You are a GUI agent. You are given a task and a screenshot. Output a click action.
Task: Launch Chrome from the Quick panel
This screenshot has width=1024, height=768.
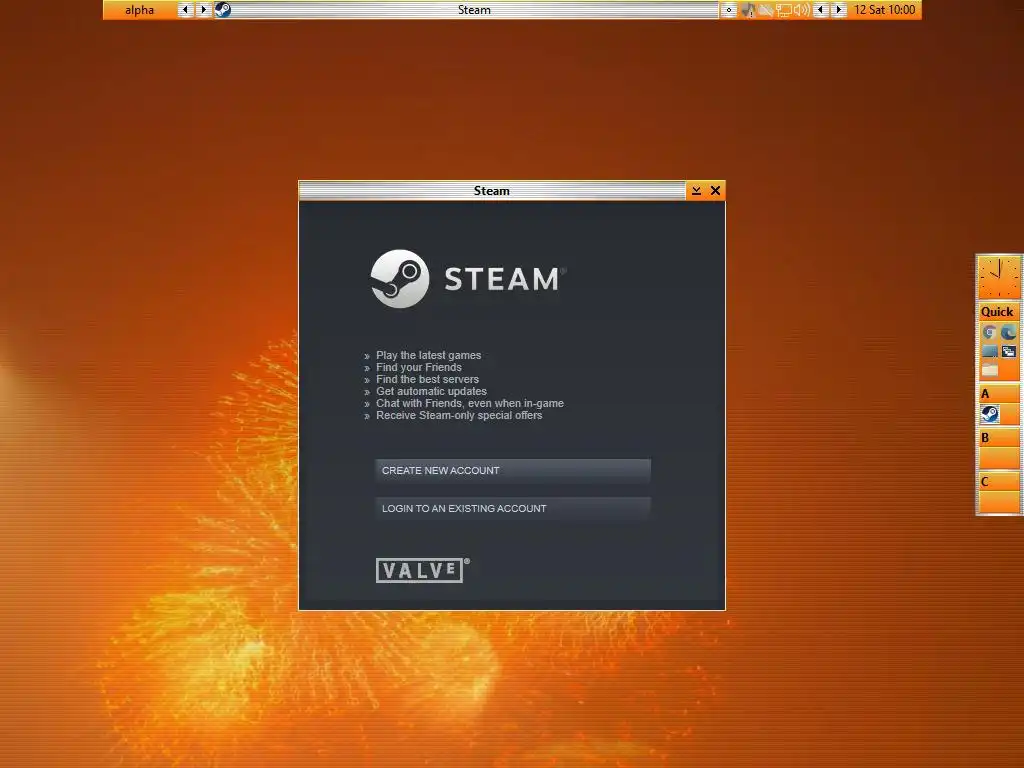pyautogui.click(x=989, y=333)
